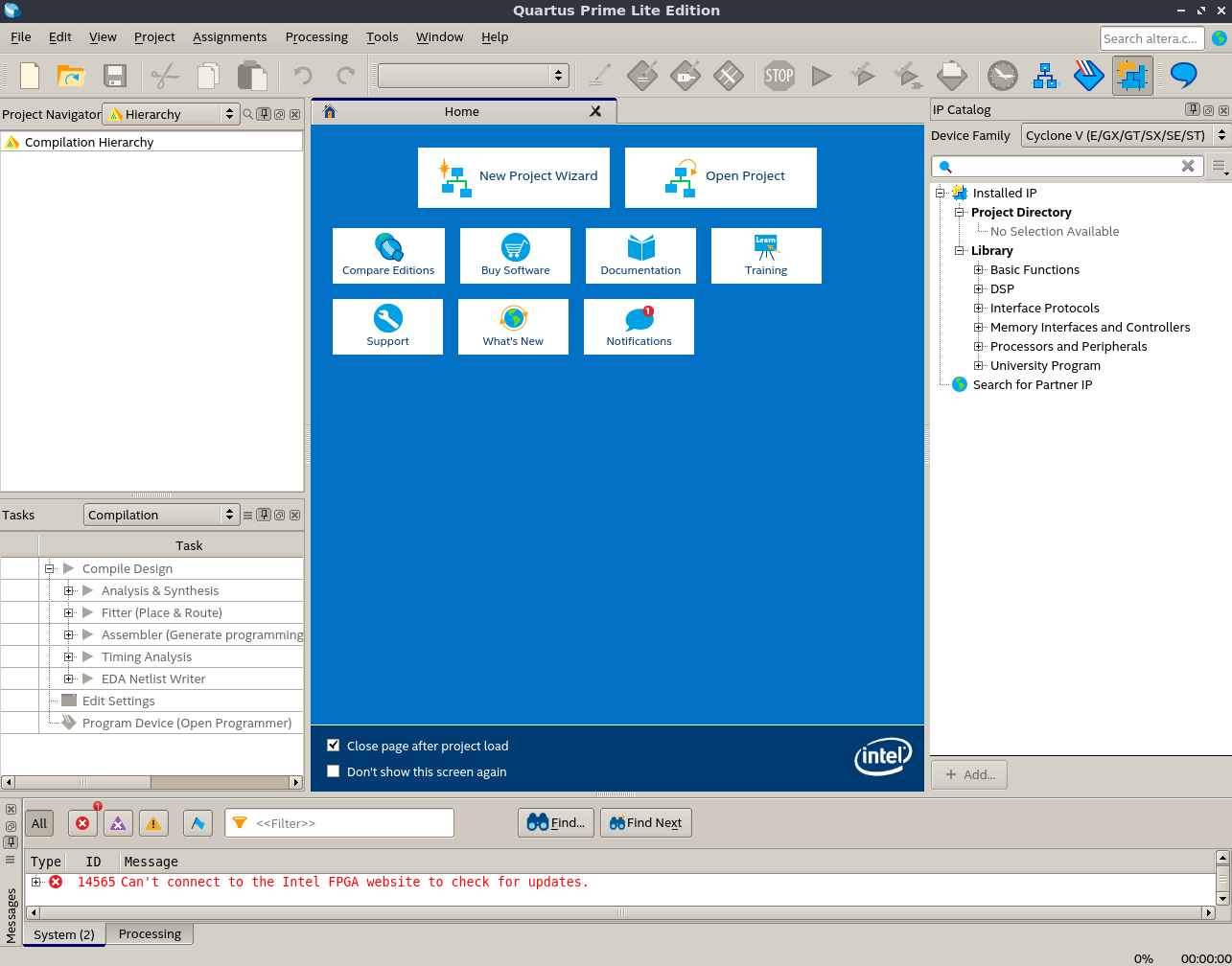Show only error messages filter icon

[x=82, y=823]
